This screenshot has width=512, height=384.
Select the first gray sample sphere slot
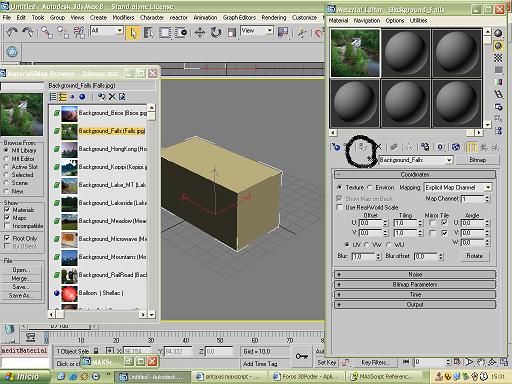(x=406, y=53)
